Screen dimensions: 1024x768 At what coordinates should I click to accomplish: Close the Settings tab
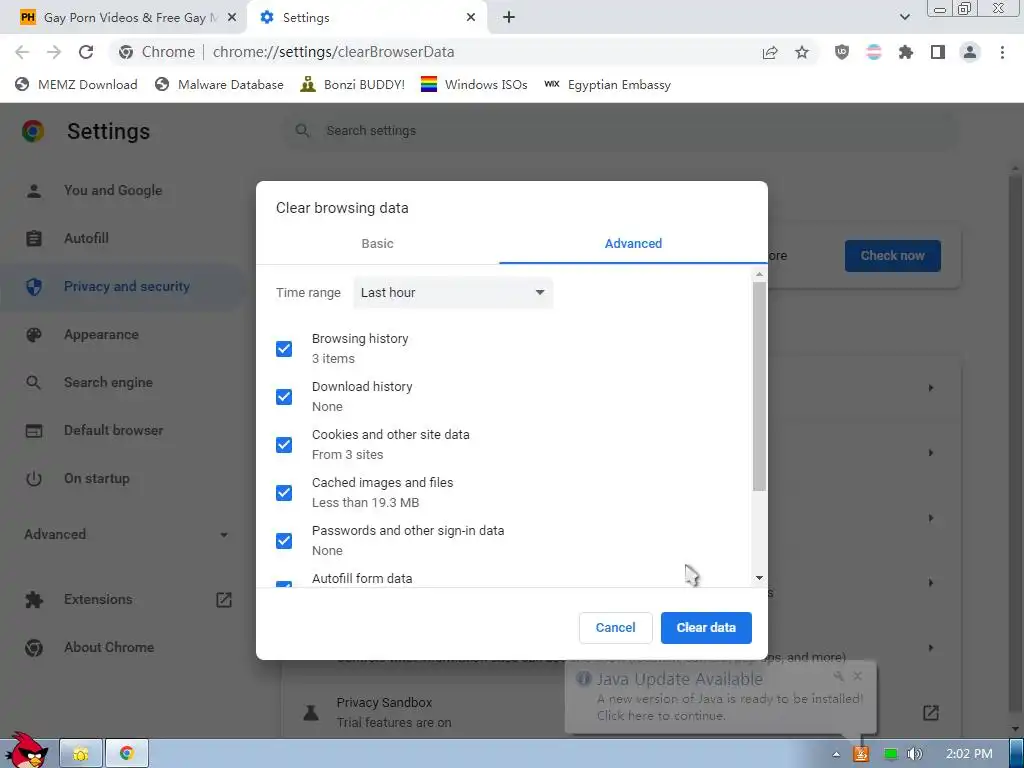(x=471, y=18)
